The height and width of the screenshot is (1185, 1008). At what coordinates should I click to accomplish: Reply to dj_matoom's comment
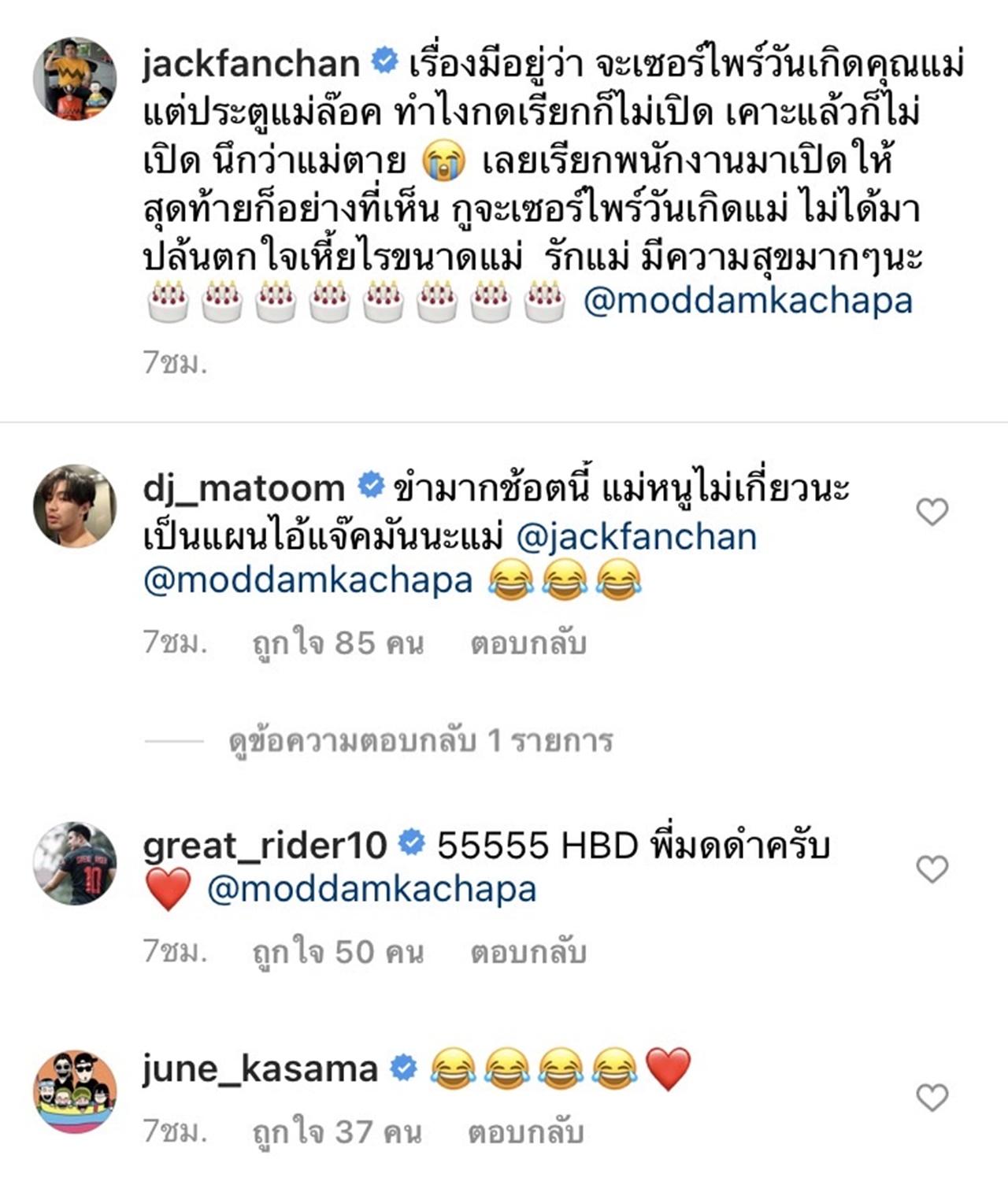528,643
